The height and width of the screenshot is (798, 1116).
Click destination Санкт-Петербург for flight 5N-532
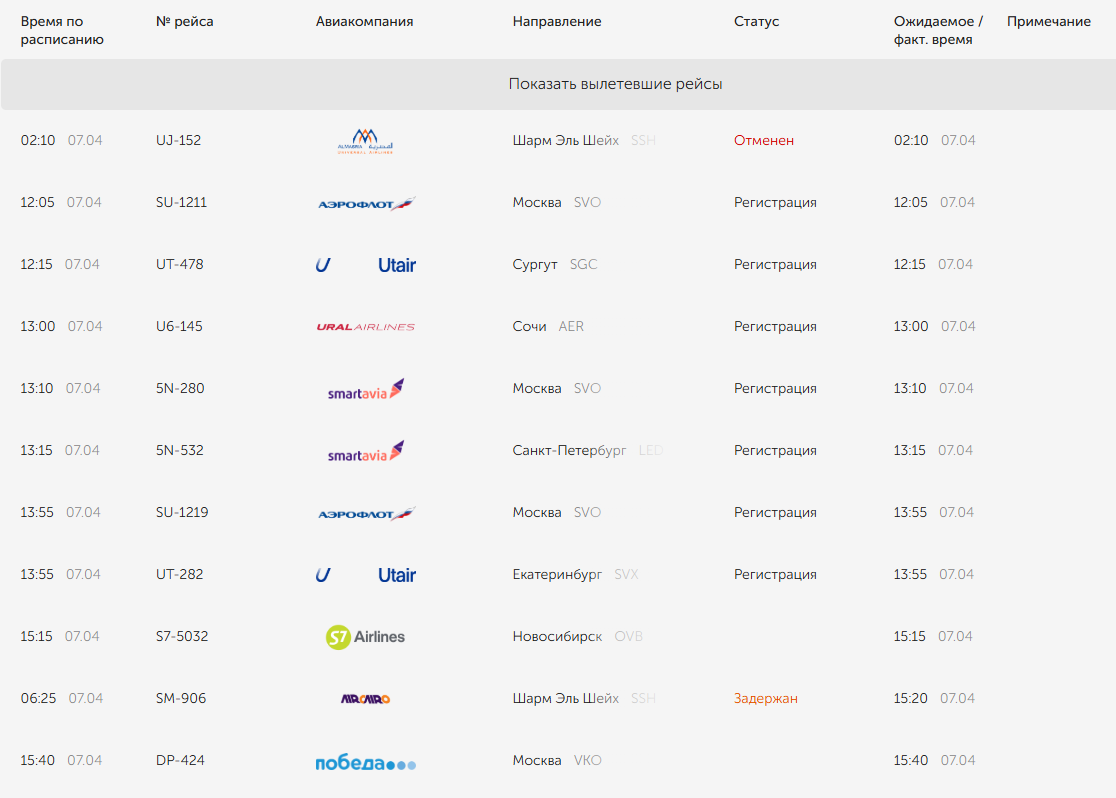(x=569, y=451)
